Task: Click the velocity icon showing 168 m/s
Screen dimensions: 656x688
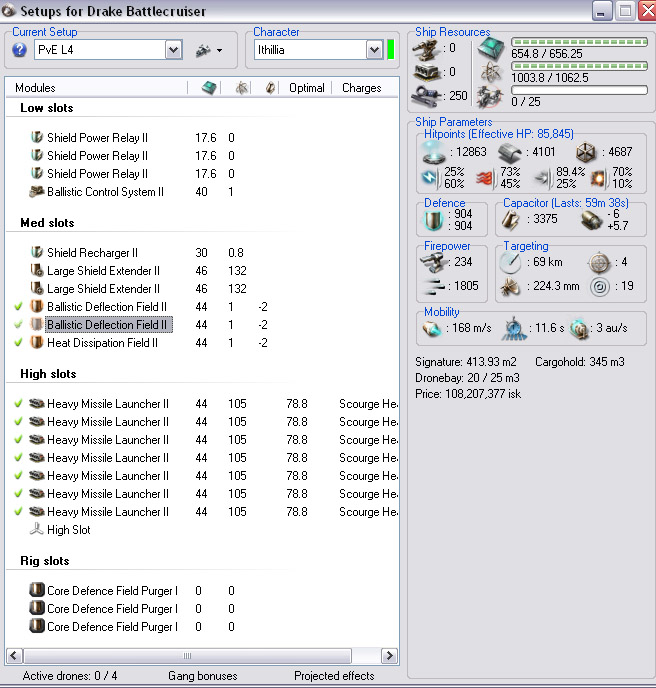Action: (432, 328)
